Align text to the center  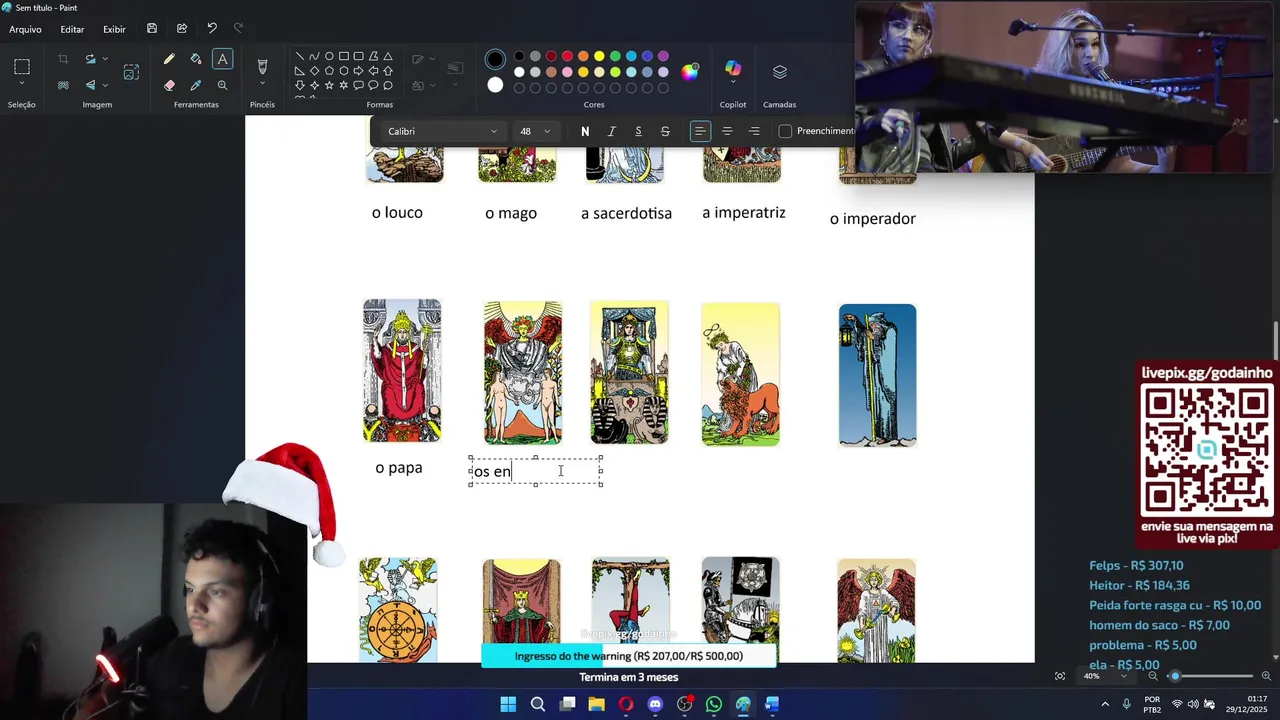pos(727,131)
